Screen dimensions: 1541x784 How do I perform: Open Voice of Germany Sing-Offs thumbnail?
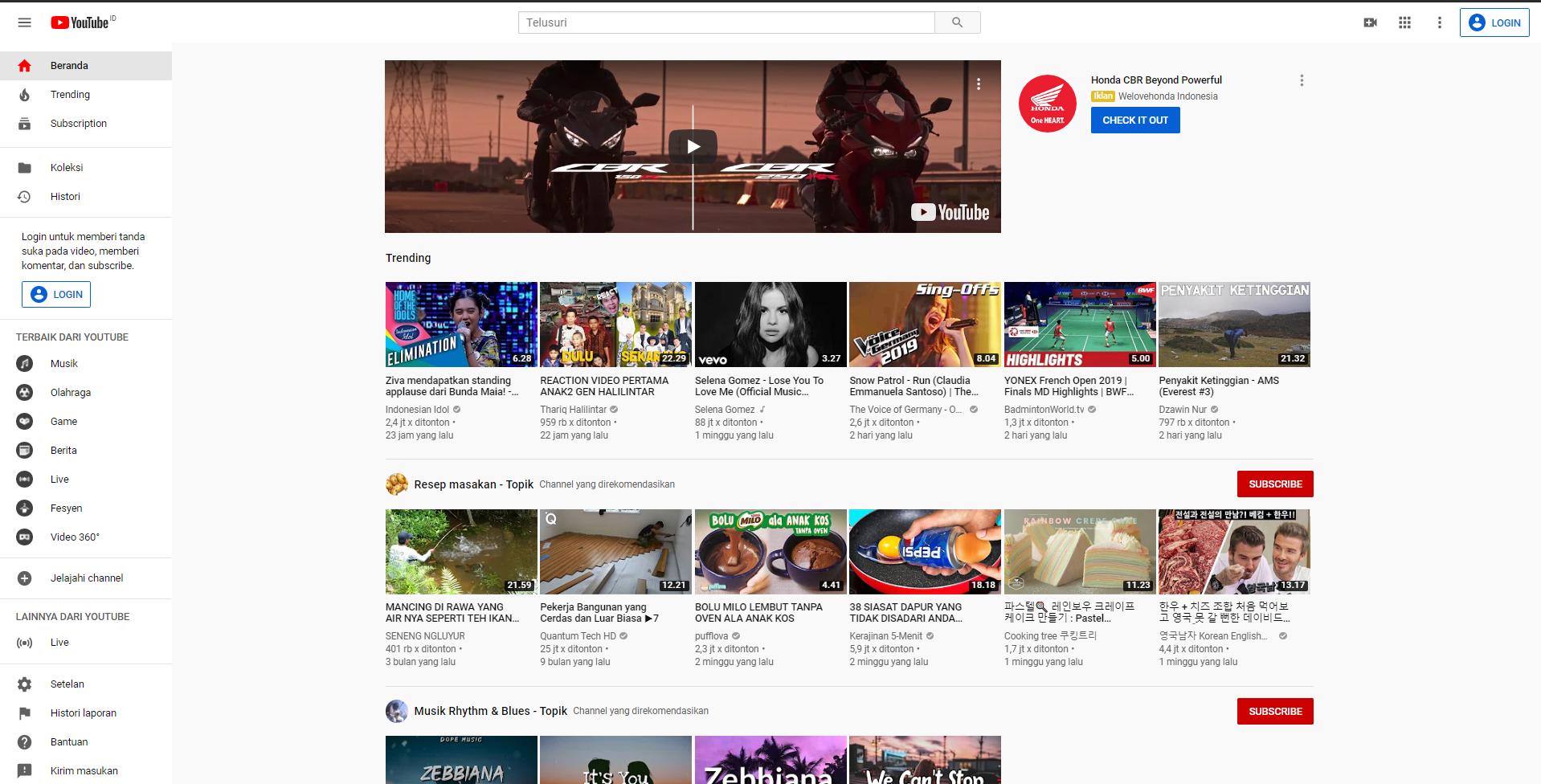point(925,325)
